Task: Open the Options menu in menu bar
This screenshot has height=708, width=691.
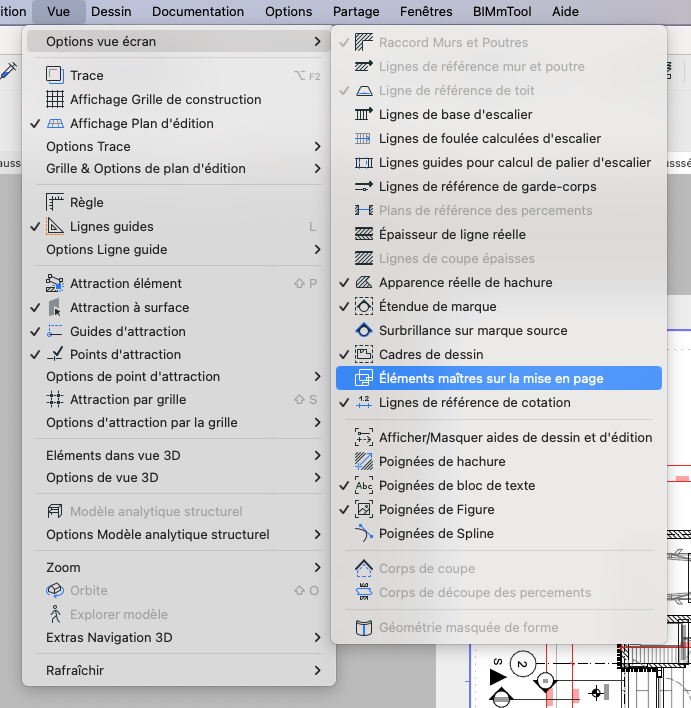Action: (289, 11)
